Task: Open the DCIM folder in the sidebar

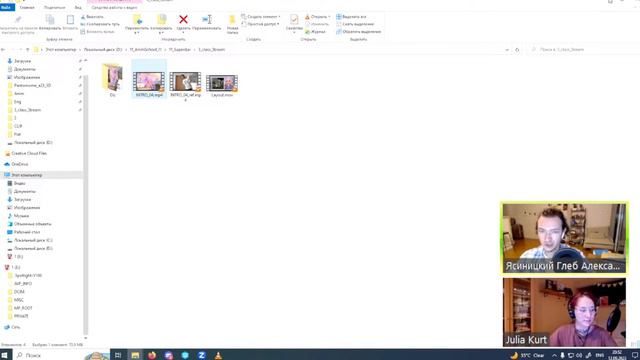Action: pos(19,292)
